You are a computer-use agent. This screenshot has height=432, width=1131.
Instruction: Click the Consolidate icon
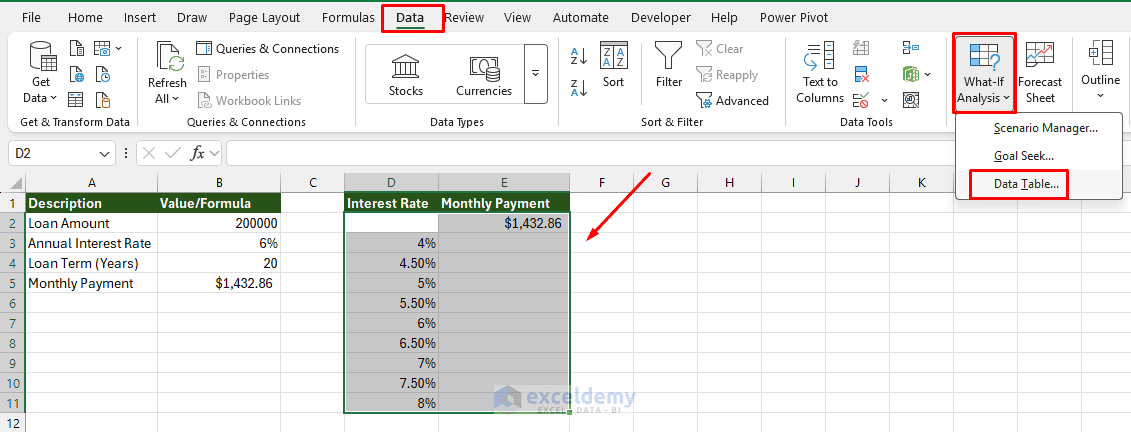[x=910, y=48]
